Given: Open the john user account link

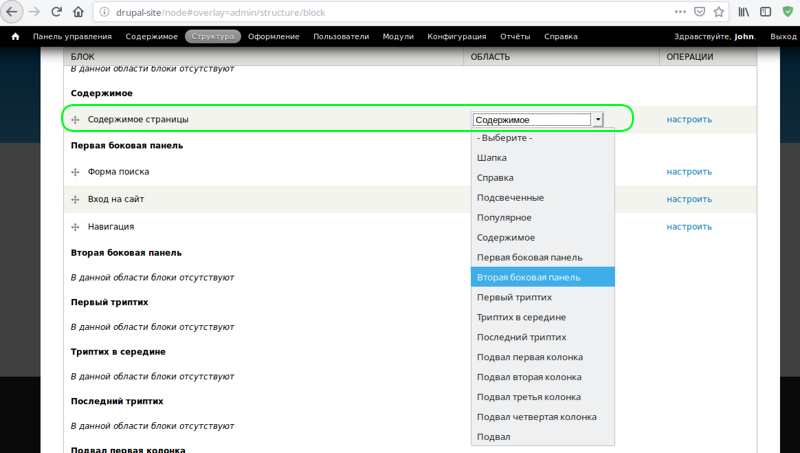Looking at the screenshot, I should pyautogui.click(x=744, y=37).
